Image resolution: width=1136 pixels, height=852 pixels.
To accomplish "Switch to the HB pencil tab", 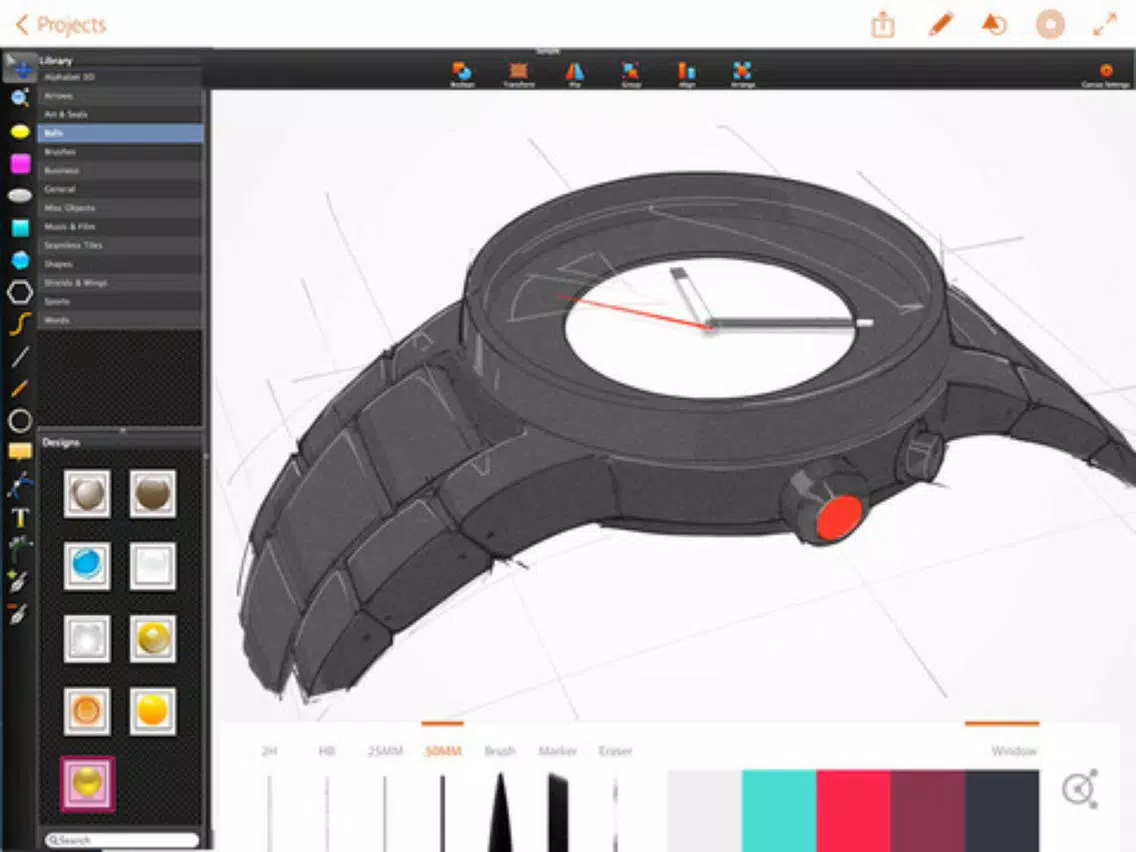I will point(327,751).
